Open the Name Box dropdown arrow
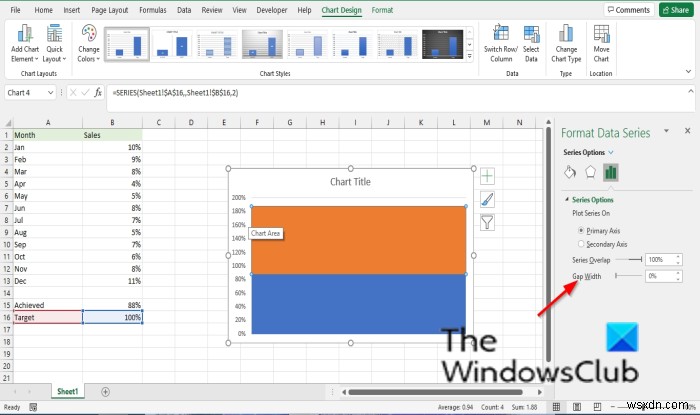Screen dimensions: 700x415 pyautogui.click(x=50, y=93)
